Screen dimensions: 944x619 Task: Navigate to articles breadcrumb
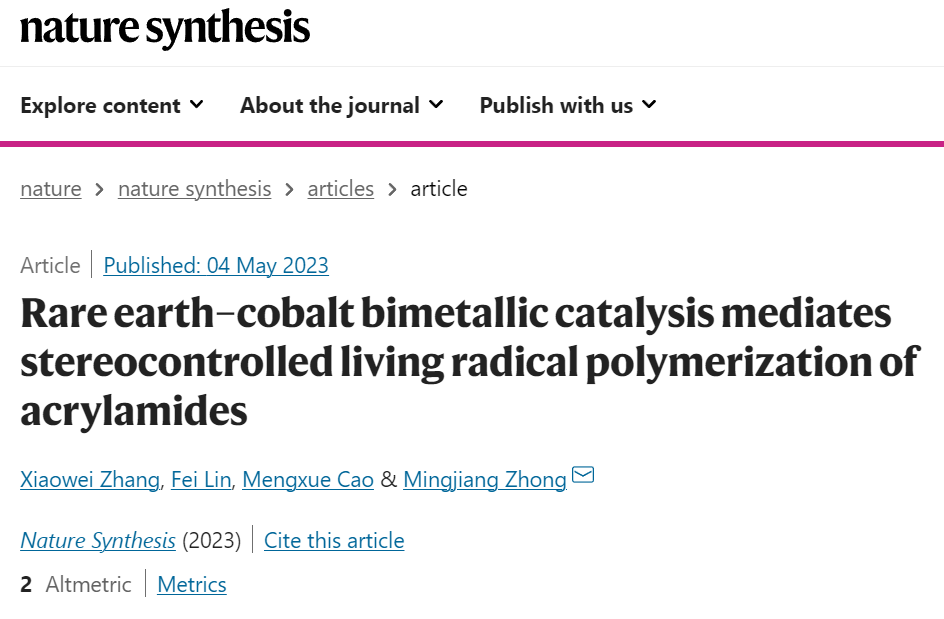click(x=341, y=189)
